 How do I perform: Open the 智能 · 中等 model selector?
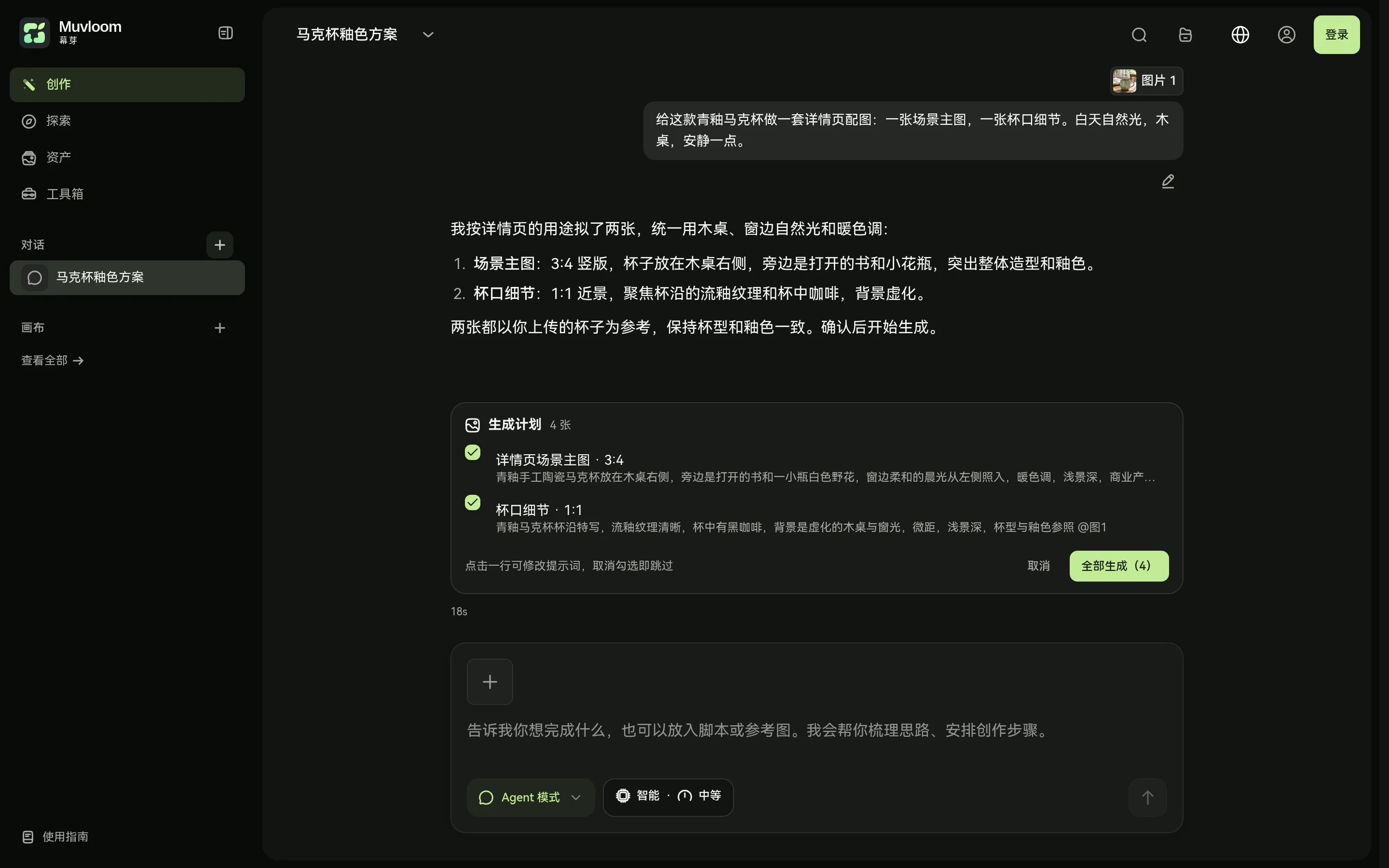(x=668, y=798)
